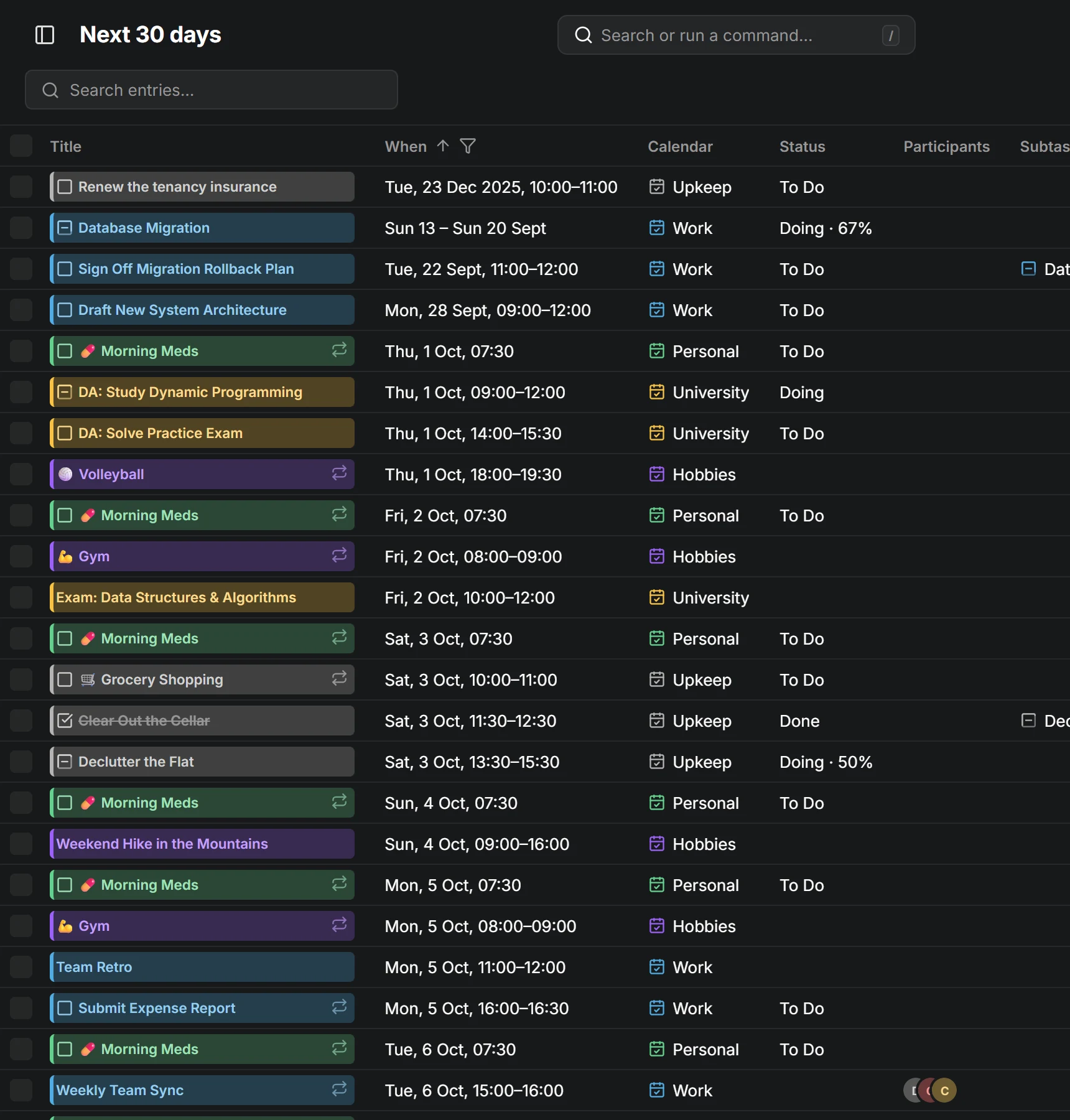Select all rows with the header checkbox
Image resolution: width=1070 pixels, height=1120 pixels.
(x=21, y=146)
